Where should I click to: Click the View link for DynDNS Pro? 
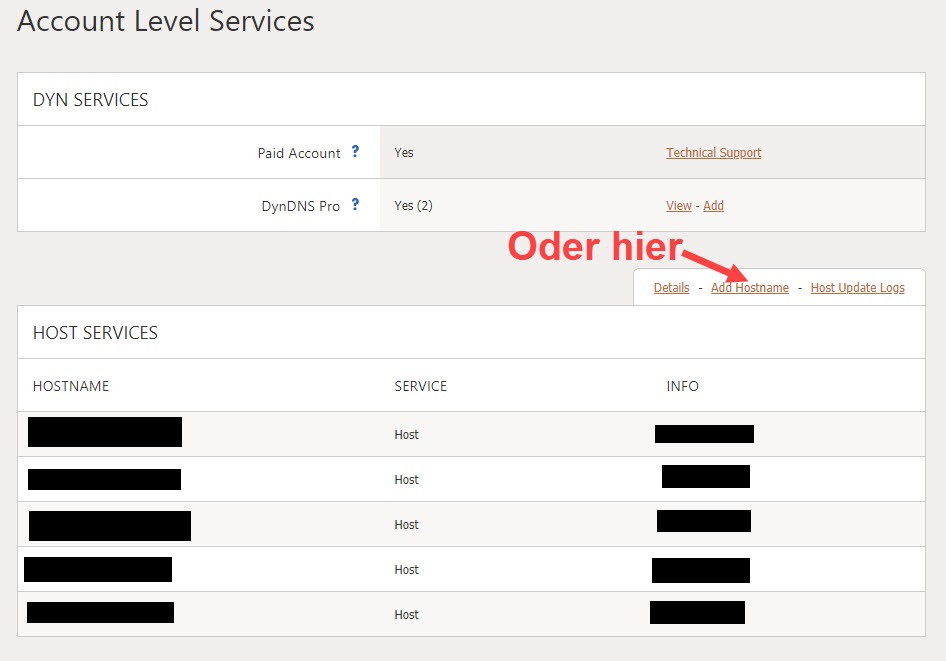pyautogui.click(x=678, y=206)
